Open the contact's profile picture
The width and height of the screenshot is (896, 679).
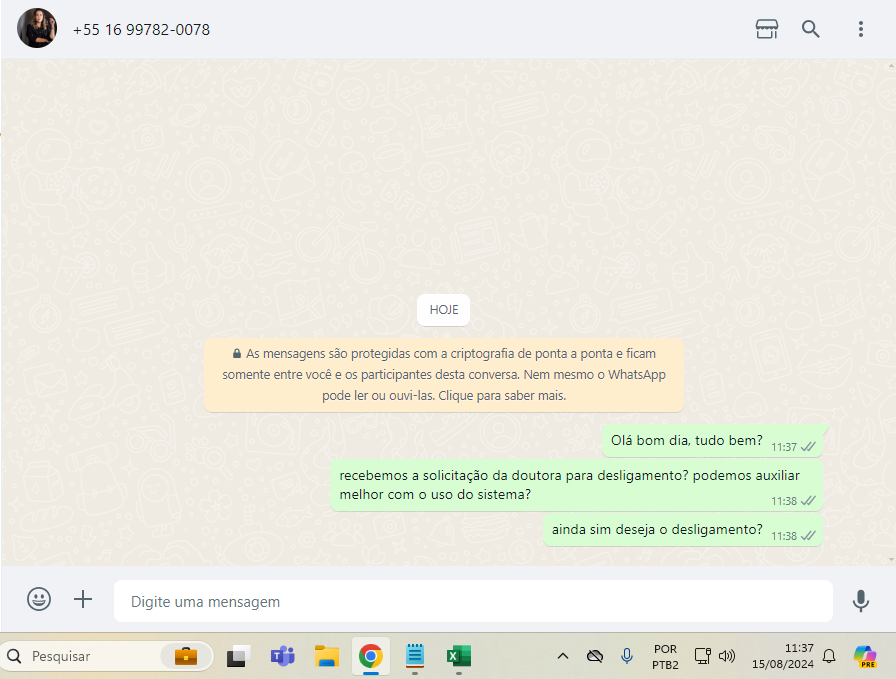[37, 29]
